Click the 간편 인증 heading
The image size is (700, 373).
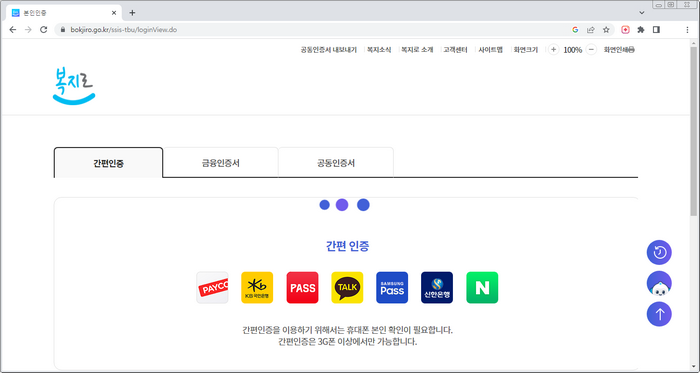[x=347, y=246]
